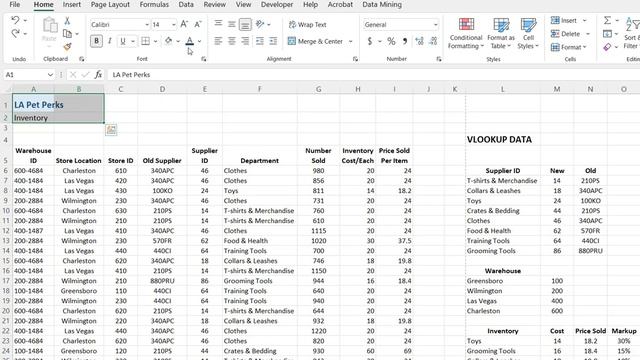
Task: Click the Clear eraser icon
Action: [607, 47]
